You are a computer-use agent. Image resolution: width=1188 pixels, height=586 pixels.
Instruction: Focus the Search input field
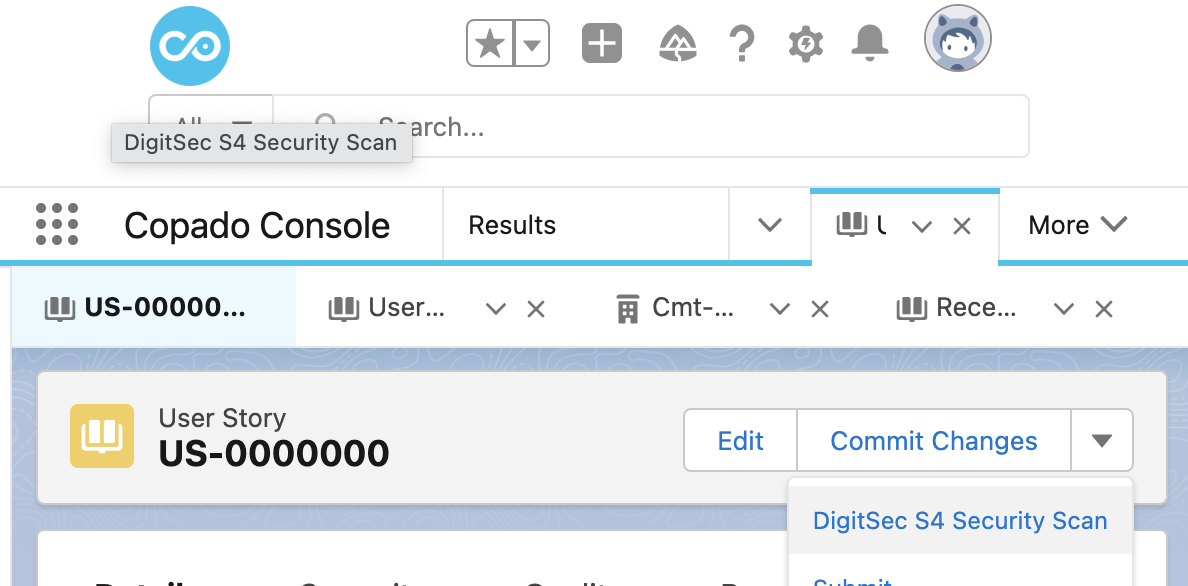tap(650, 126)
